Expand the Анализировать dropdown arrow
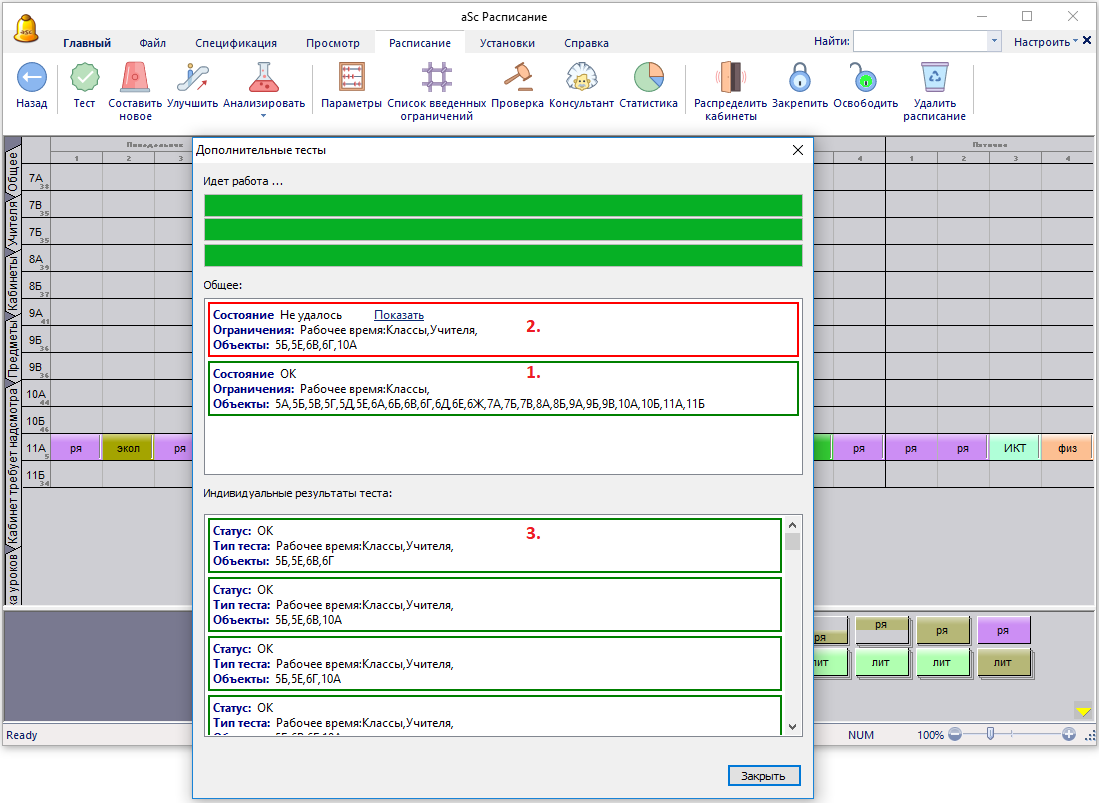The image size is (1099, 803). point(264,116)
